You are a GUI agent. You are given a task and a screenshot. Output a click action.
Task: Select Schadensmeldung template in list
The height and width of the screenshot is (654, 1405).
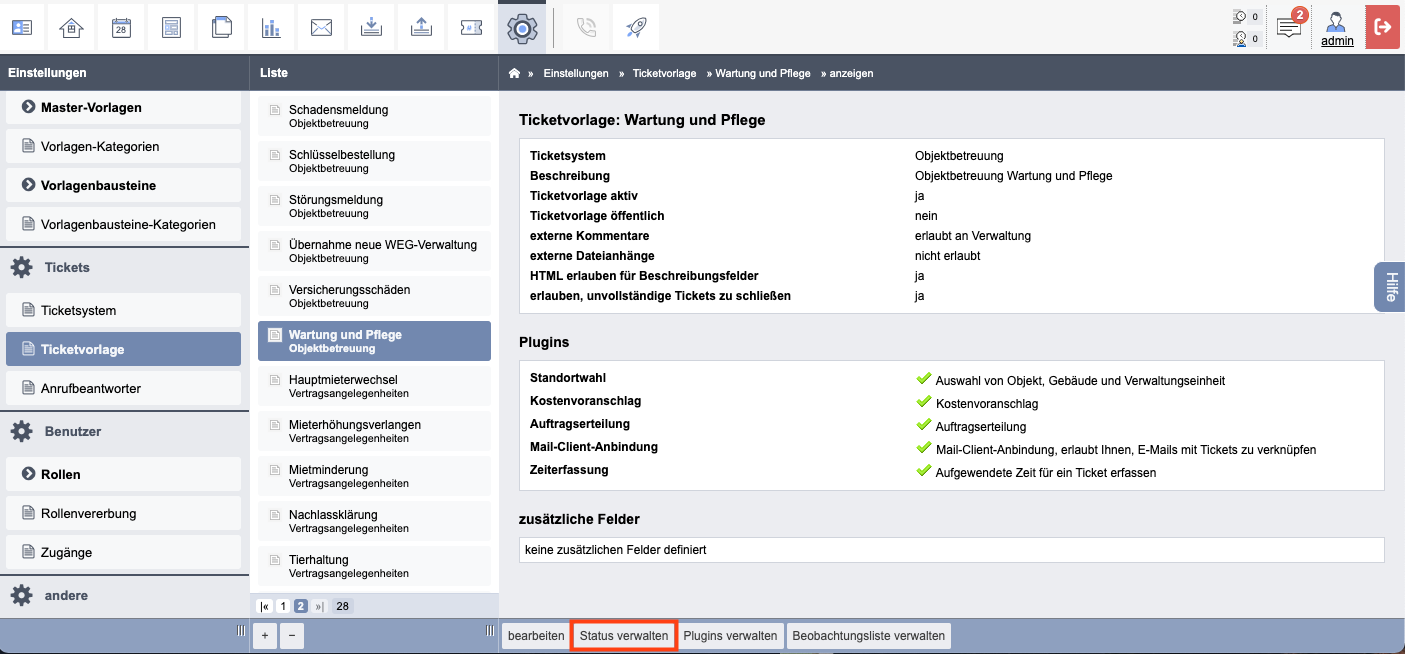click(374, 116)
